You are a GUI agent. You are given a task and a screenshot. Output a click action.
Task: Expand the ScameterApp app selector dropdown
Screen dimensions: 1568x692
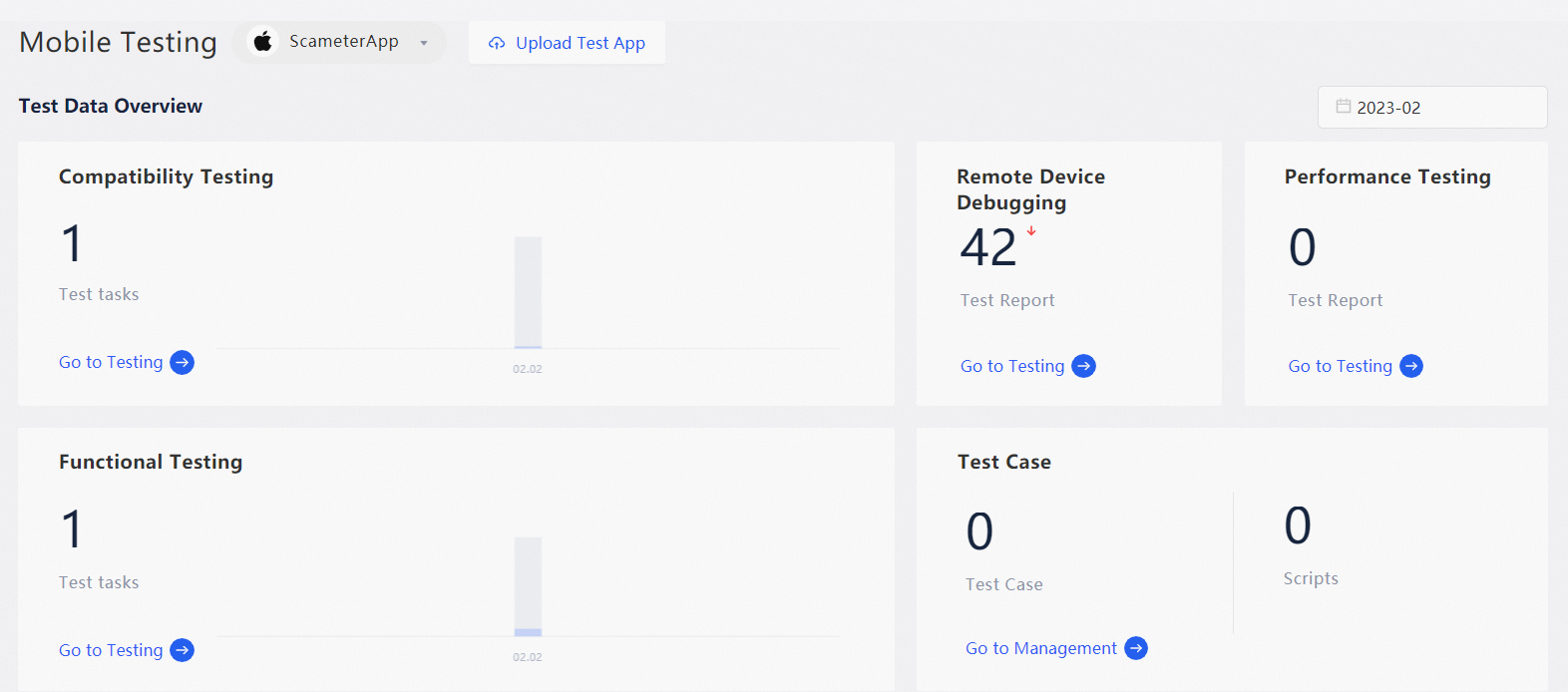423,43
